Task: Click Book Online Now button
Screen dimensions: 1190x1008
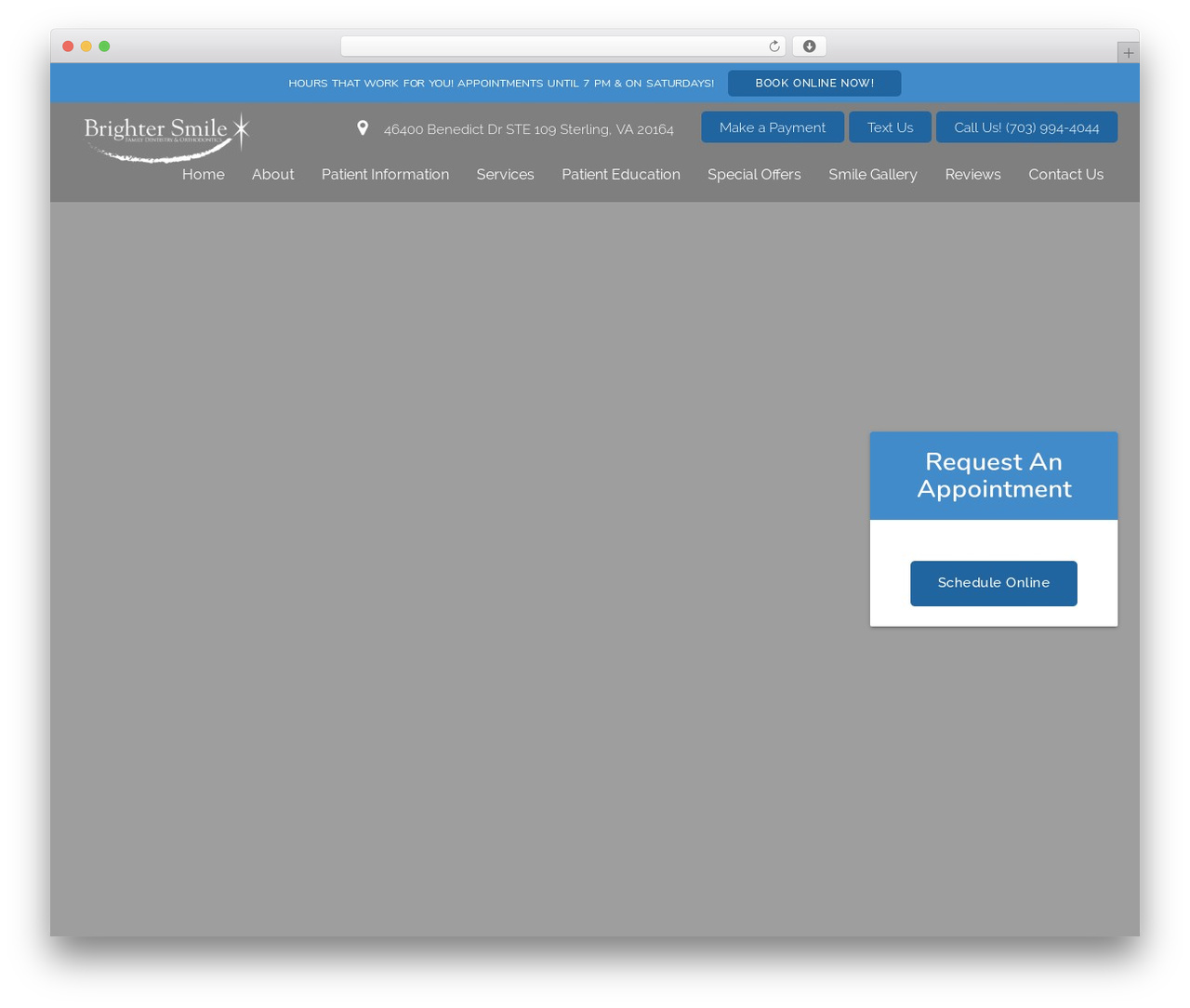Action: click(814, 83)
